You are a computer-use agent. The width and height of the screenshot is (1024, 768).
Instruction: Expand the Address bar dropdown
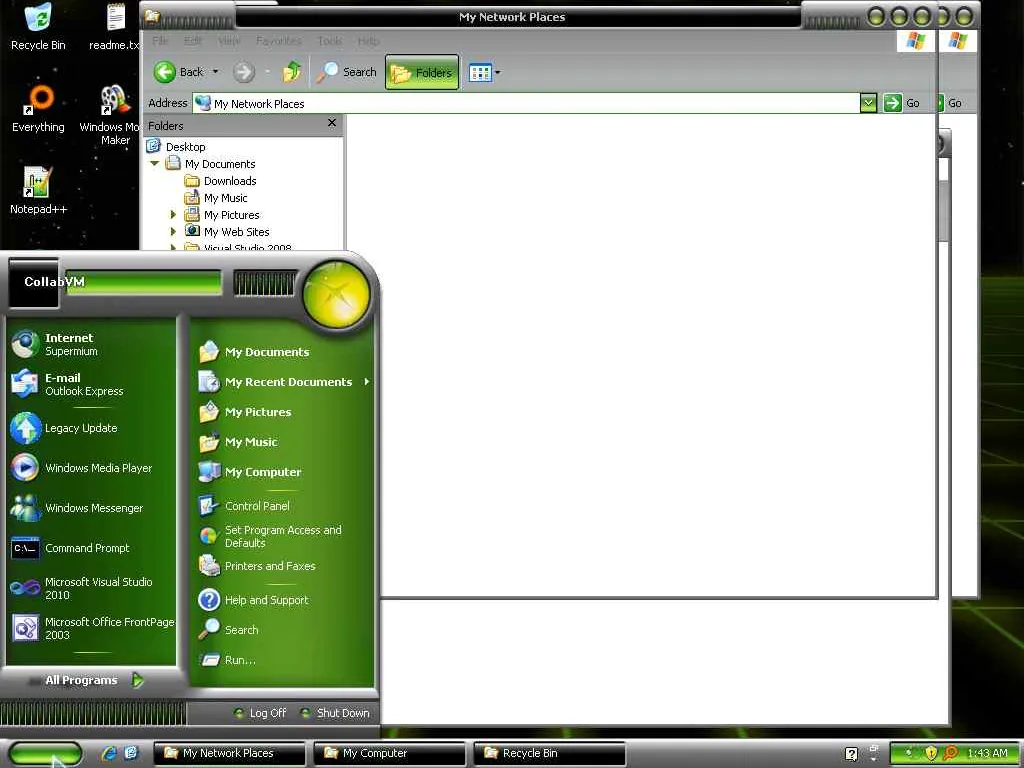(868, 103)
